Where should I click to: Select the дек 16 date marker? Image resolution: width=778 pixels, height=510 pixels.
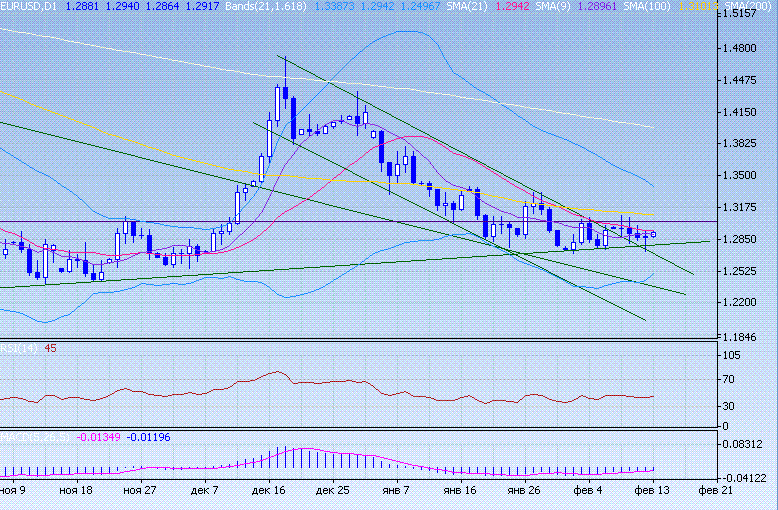click(x=266, y=491)
